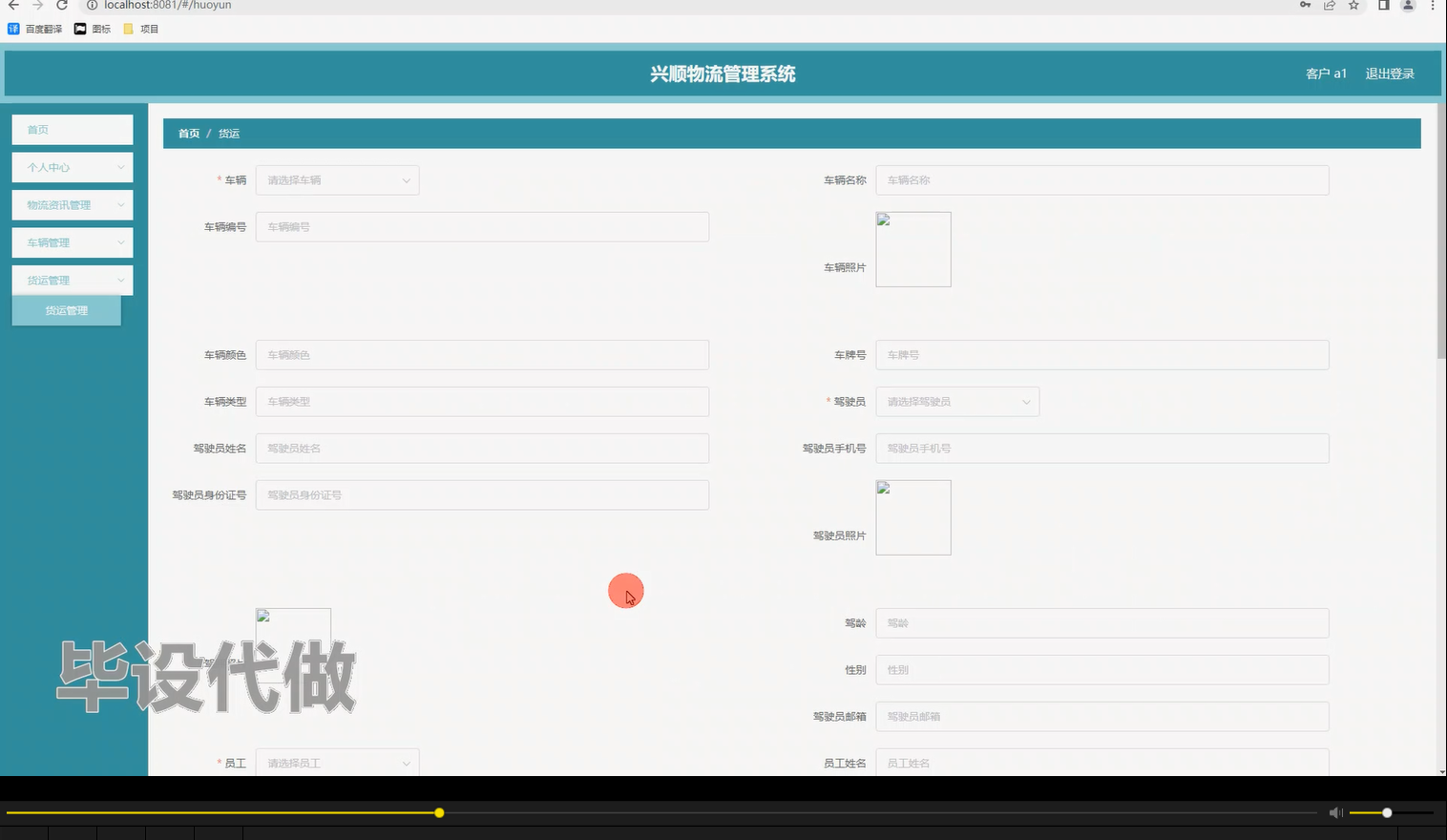Open the browser profile icon
This screenshot has width=1447, height=840.
[1407, 6]
